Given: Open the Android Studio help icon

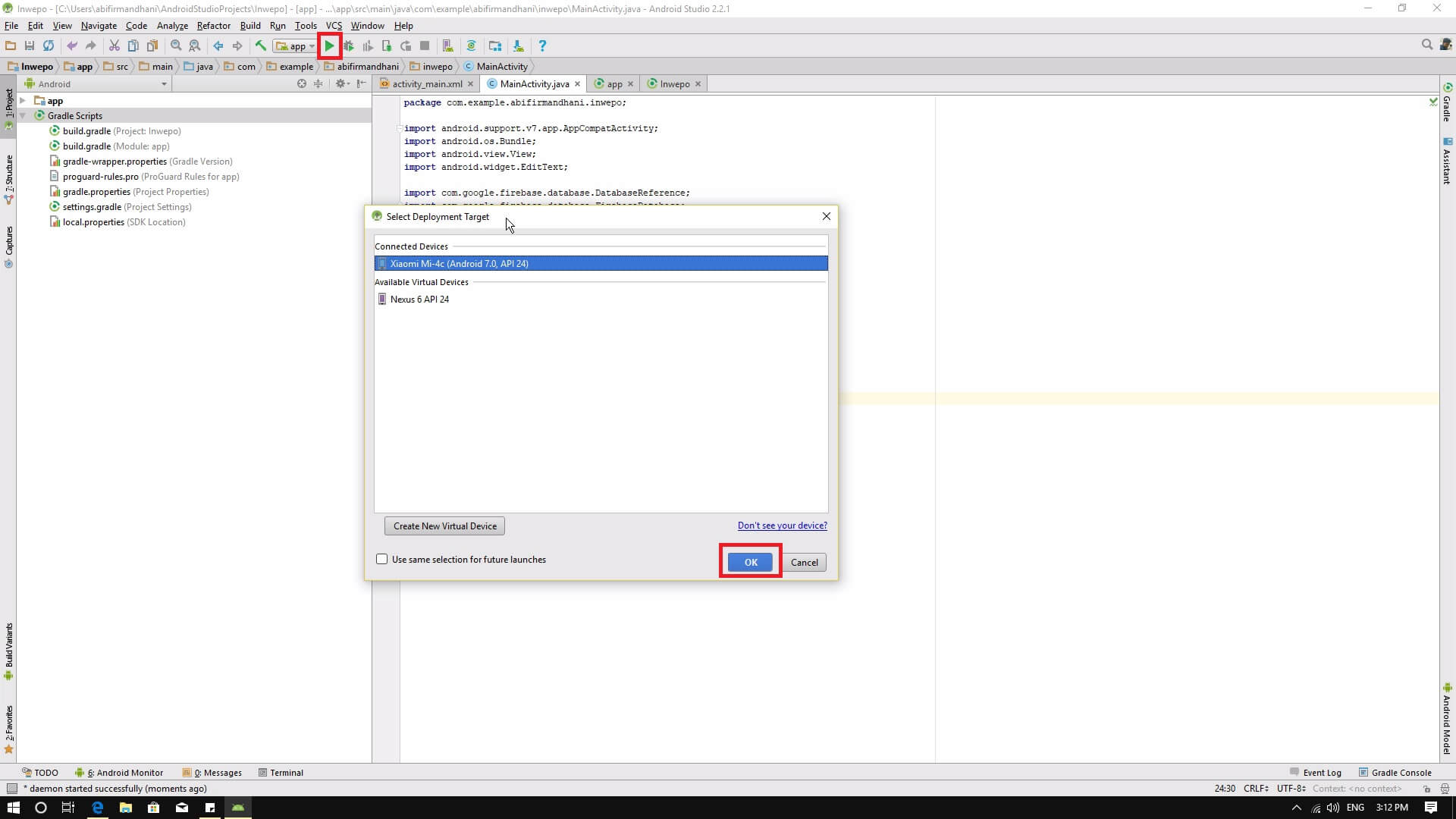Looking at the screenshot, I should pos(541,46).
